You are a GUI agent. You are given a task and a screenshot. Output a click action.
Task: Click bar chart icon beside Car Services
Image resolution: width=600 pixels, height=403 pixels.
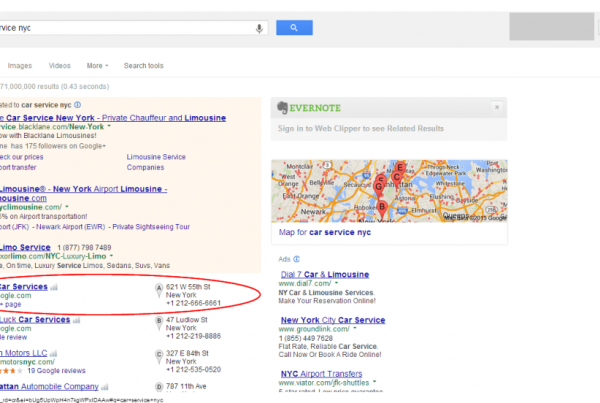(x=54, y=287)
